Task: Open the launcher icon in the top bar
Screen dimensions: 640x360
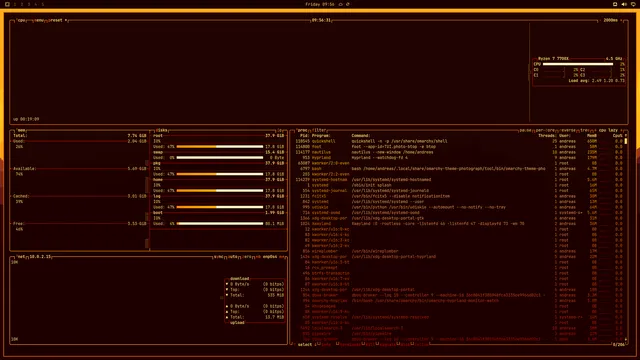Action: pos(7,4)
